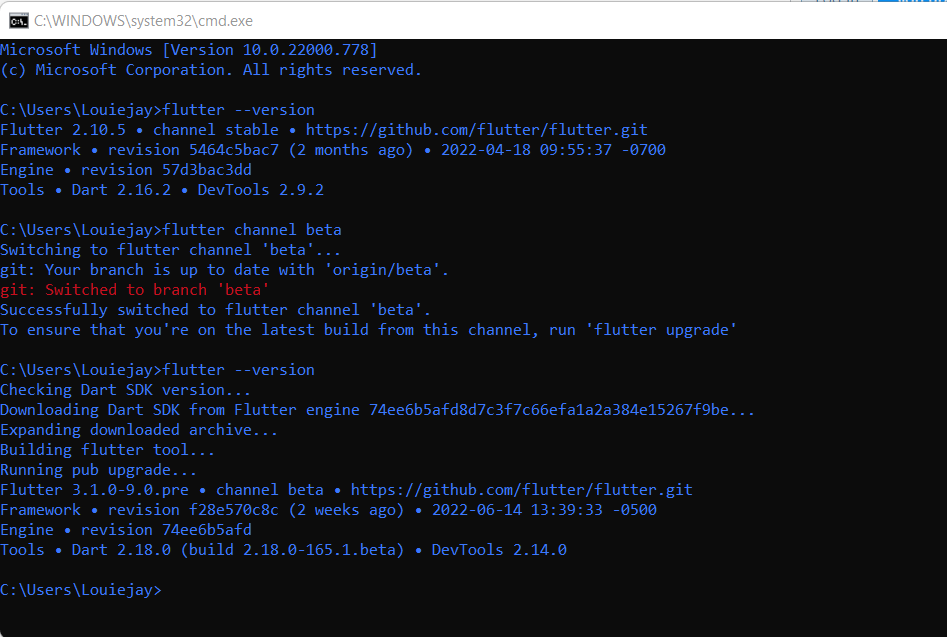This screenshot has height=637, width=947.
Task: Click the line with revision 5464c5bac7
Action: (333, 149)
